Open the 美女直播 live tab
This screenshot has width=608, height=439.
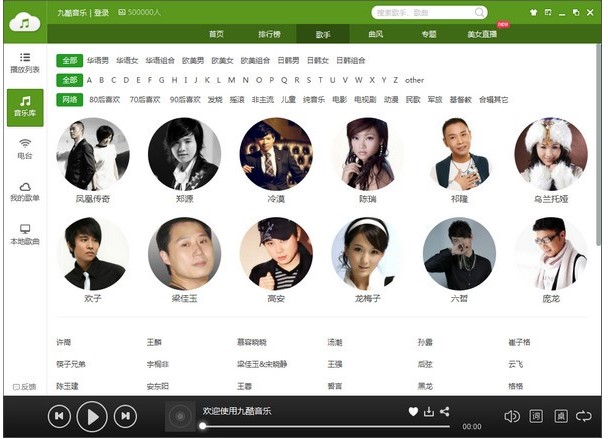pos(482,34)
